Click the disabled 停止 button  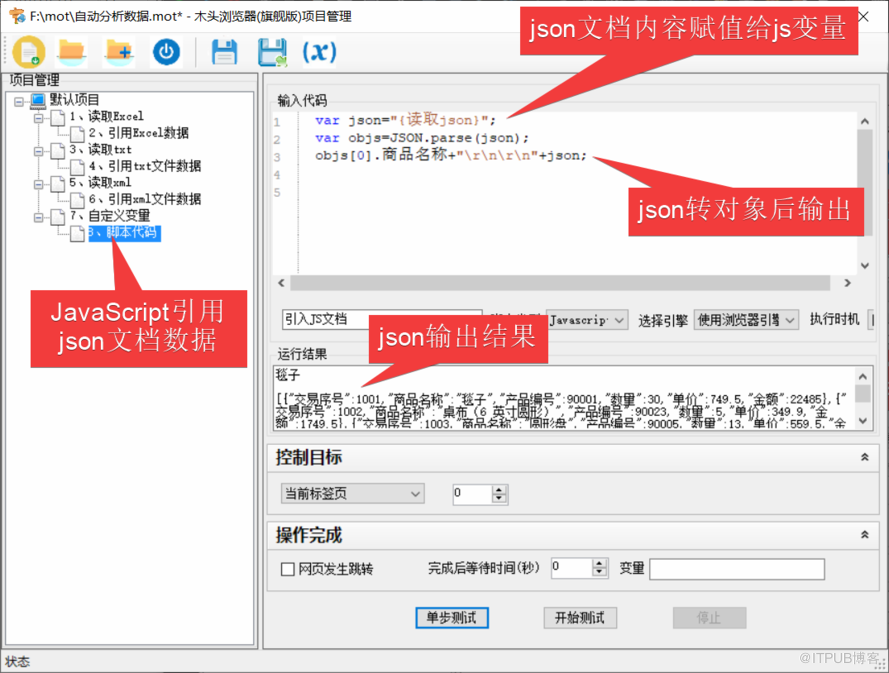point(709,617)
